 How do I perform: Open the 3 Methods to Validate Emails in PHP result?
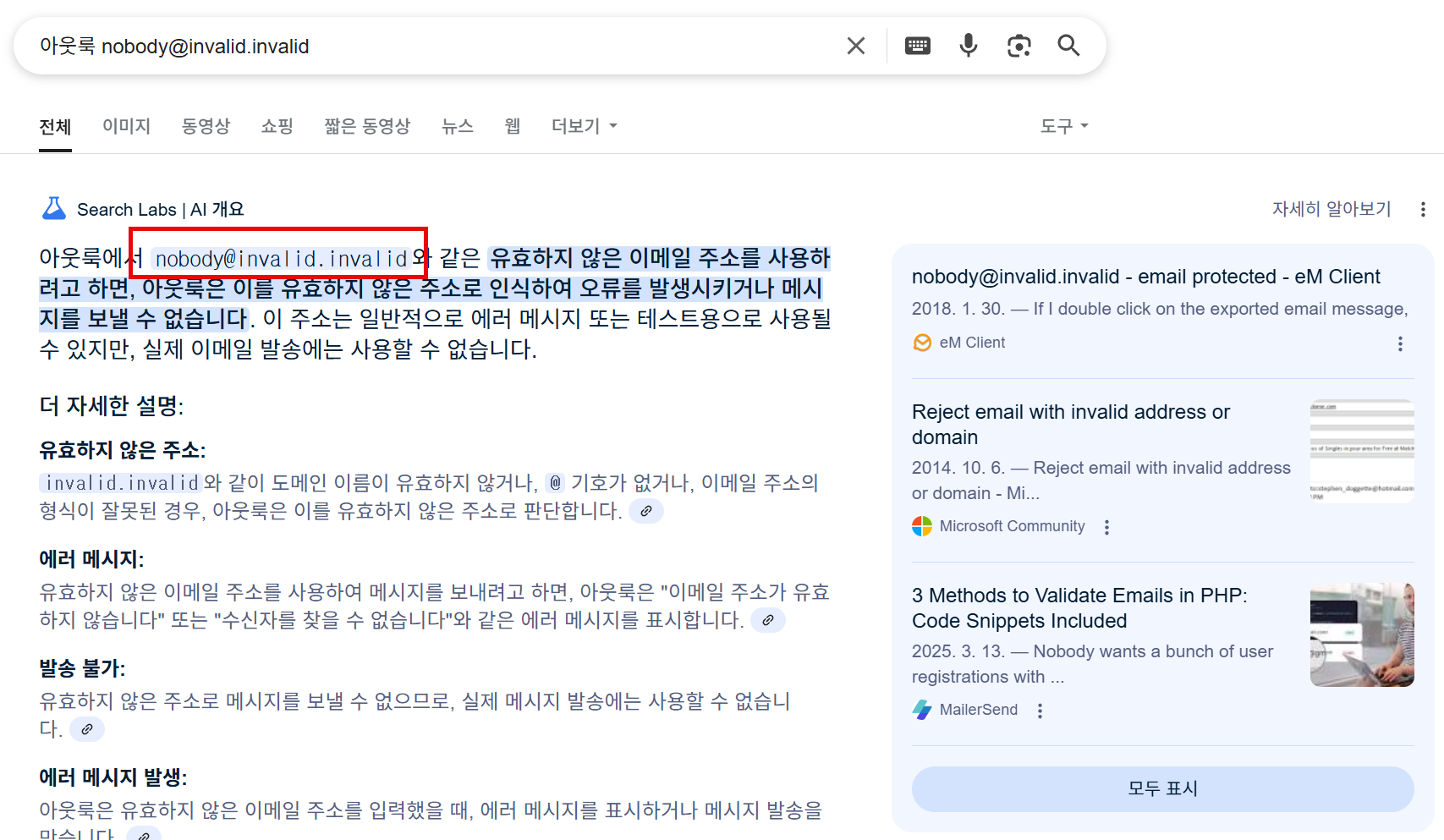coord(1079,608)
